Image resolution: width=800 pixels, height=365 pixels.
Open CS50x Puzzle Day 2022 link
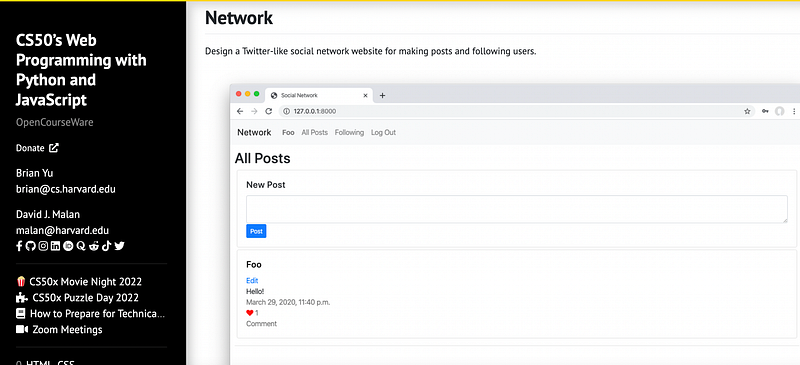(x=85, y=298)
